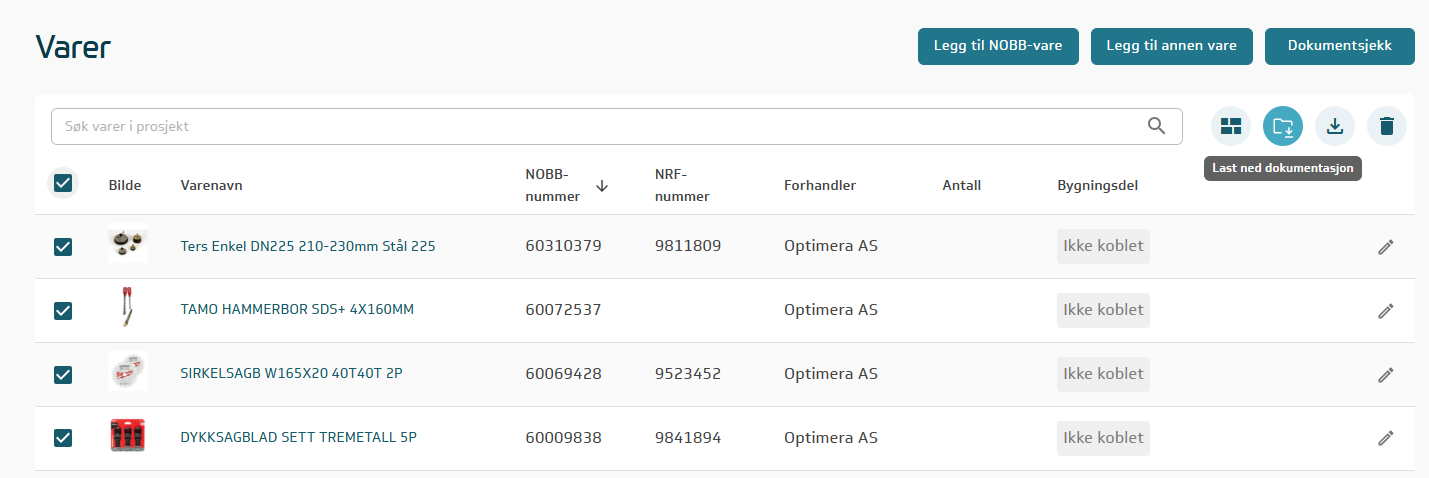Viewport: 1429px width, 478px height.
Task: Edit the Ters Enkel DN225 row pencil
Action: click(x=1385, y=247)
